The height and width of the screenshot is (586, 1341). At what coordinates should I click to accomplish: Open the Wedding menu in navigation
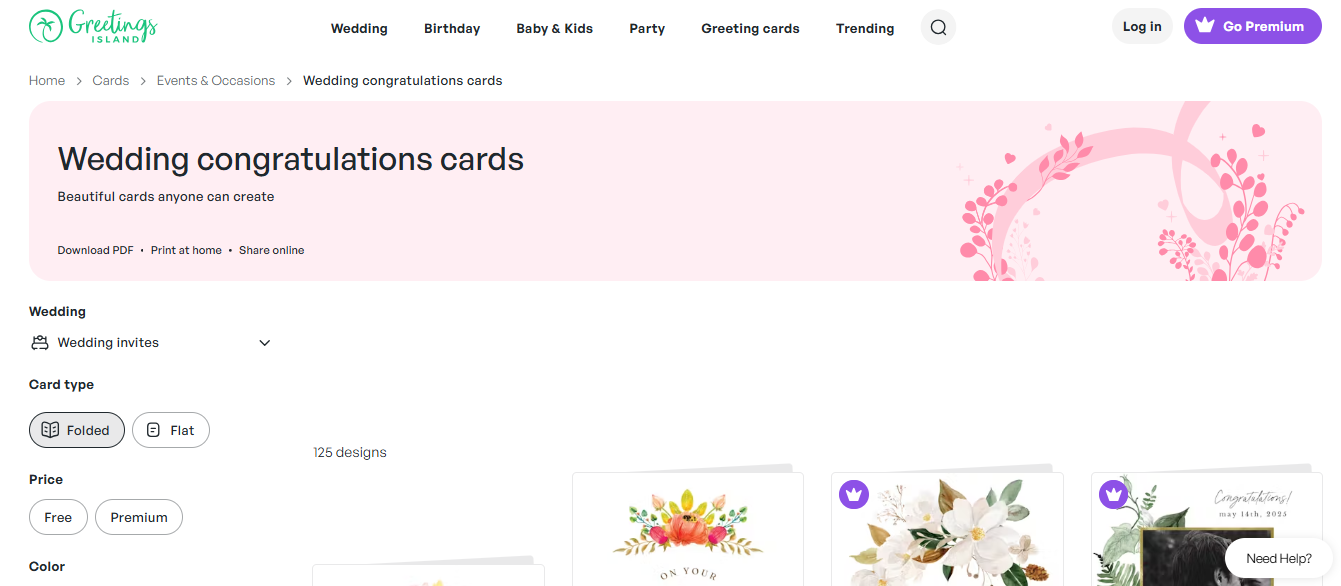(359, 29)
